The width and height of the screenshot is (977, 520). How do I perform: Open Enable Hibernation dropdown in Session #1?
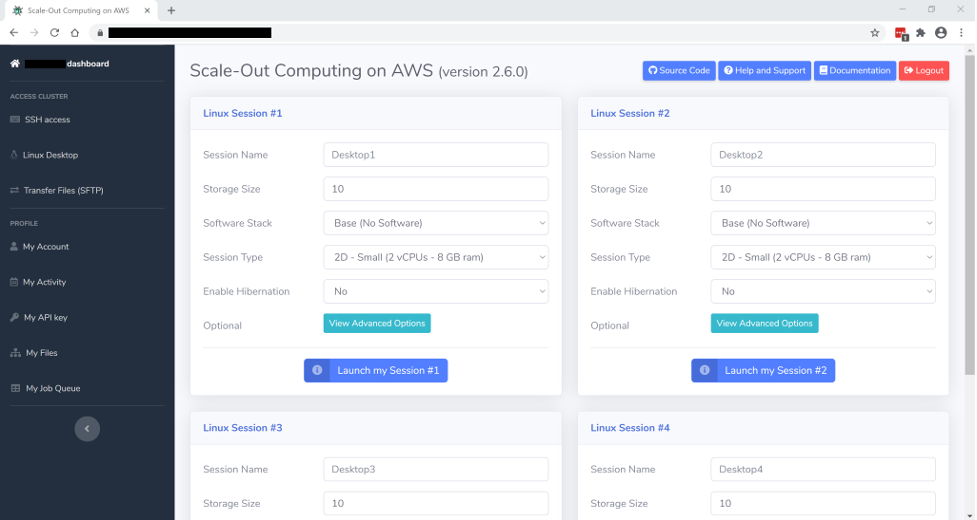pos(436,291)
